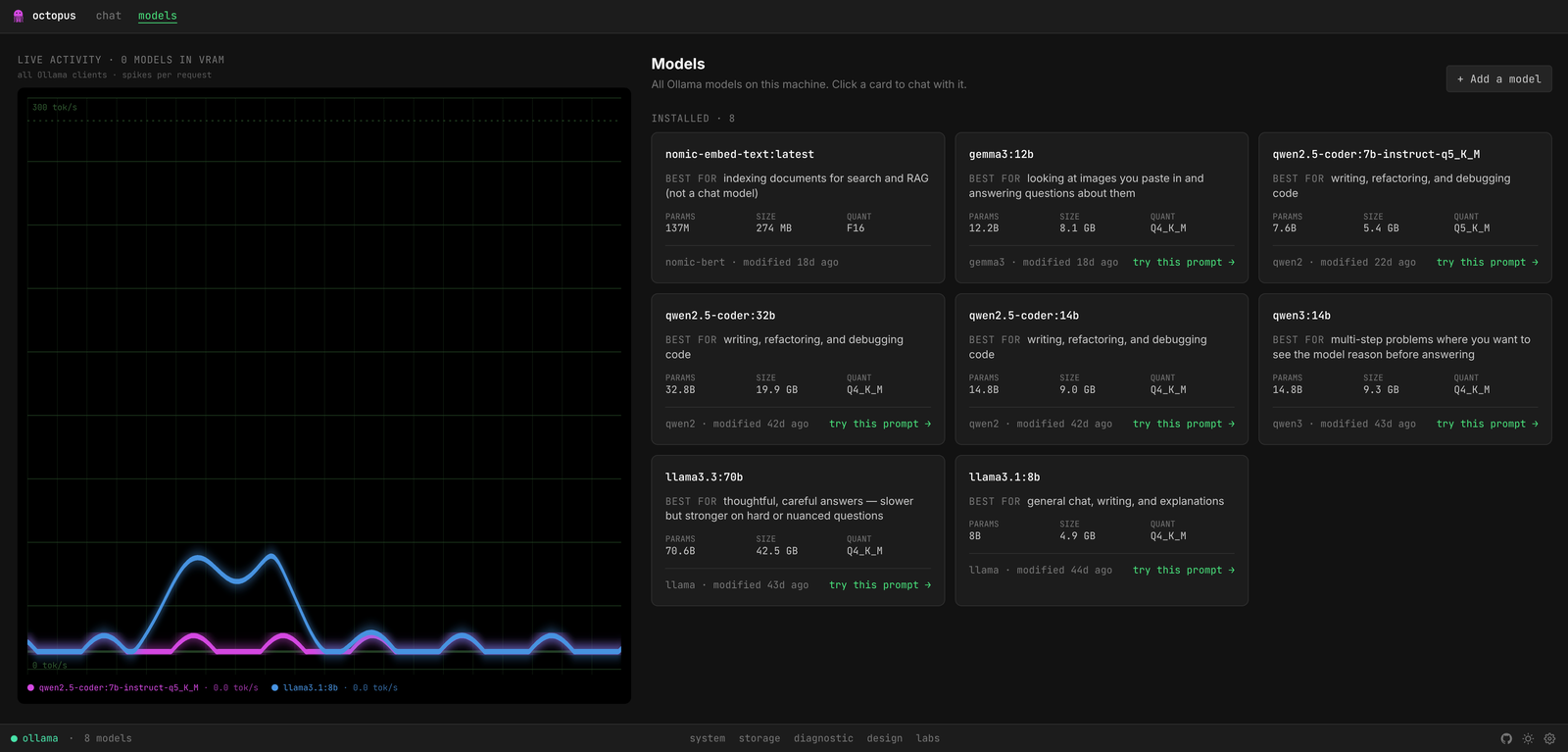Select qwen2.5-coder:7b-instruct-q5_K_M card title
Image resolution: width=1568 pixels, height=752 pixels.
(x=1376, y=155)
